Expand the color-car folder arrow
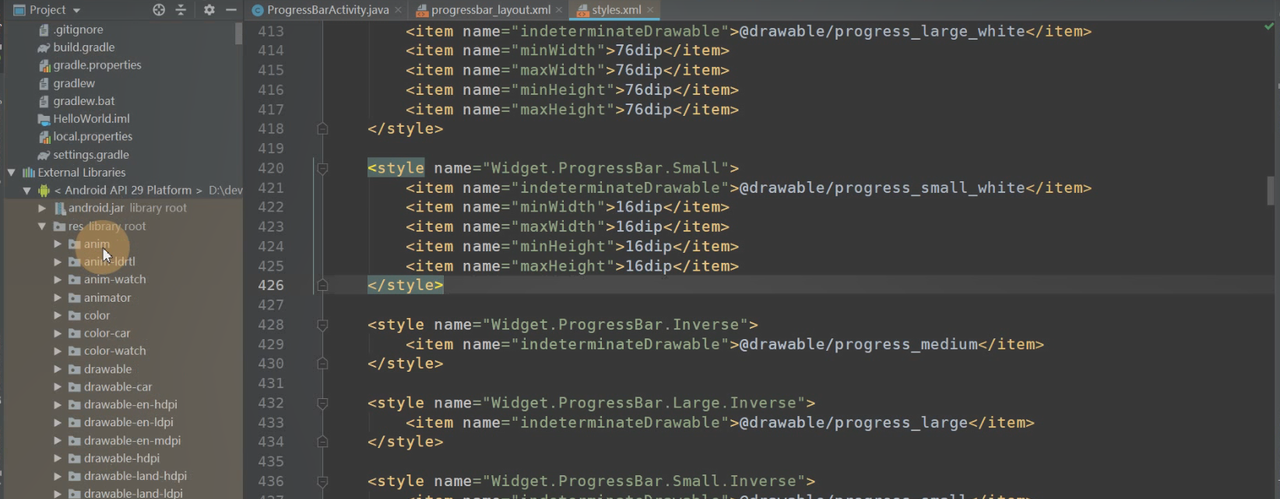Viewport: 1280px width, 499px height. click(58, 333)
